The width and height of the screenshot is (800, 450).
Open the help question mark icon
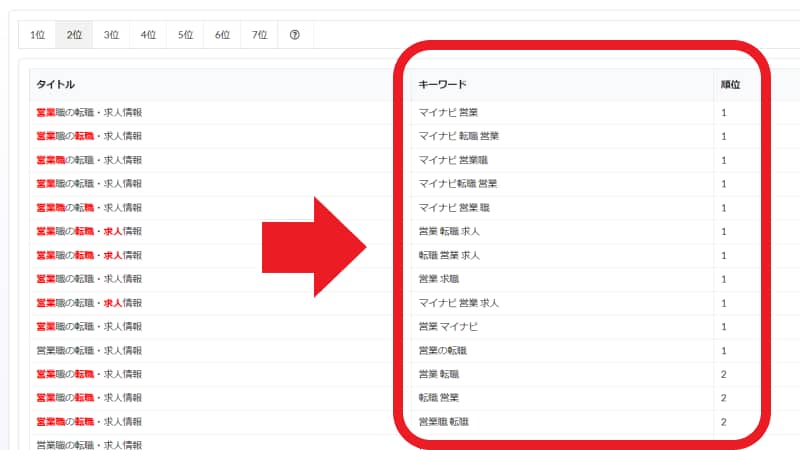294,35
